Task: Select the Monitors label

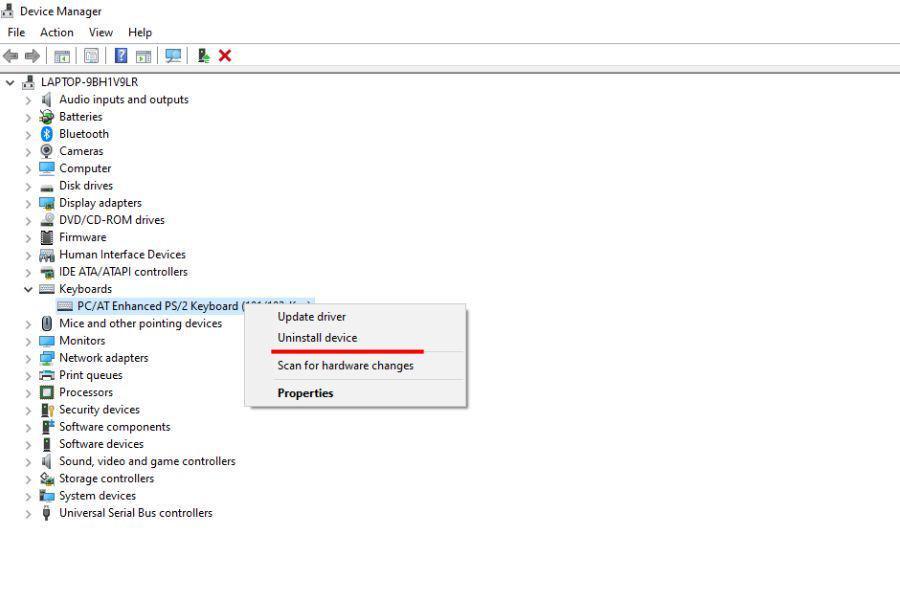Action: (82, 340)
